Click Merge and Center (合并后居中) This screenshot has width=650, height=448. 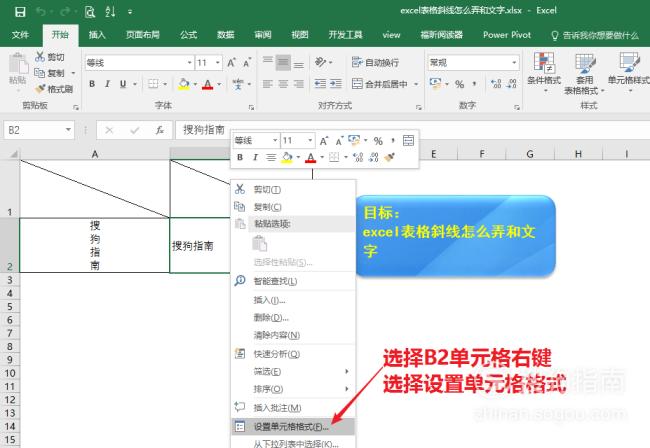pyautogui.click(x=380, y=84)
